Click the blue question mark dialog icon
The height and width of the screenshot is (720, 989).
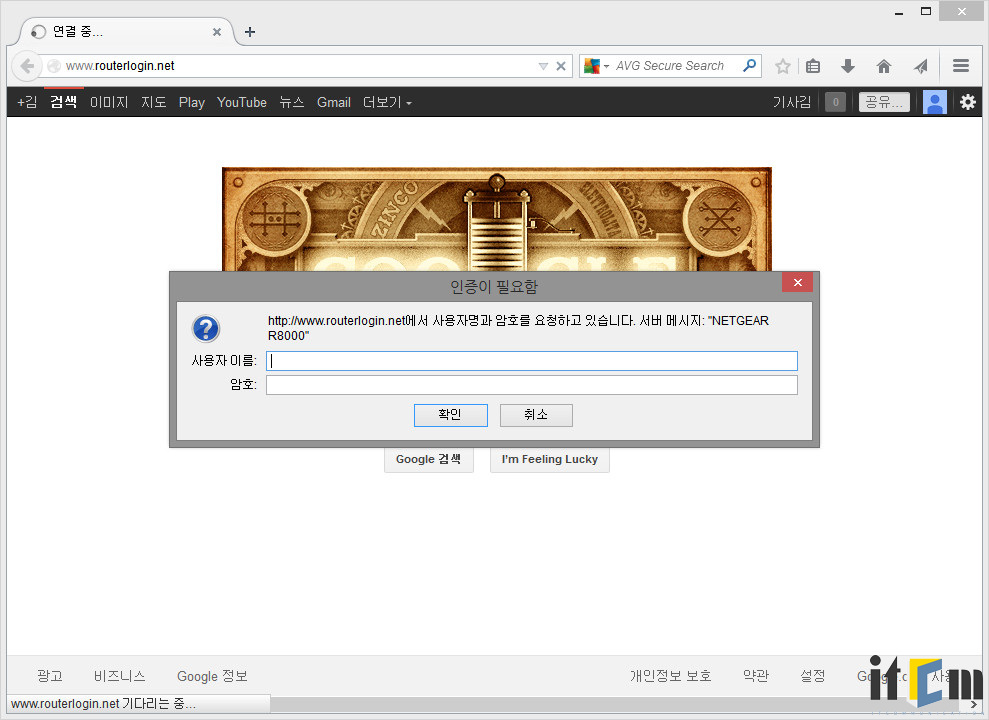(x=206, y=328)
